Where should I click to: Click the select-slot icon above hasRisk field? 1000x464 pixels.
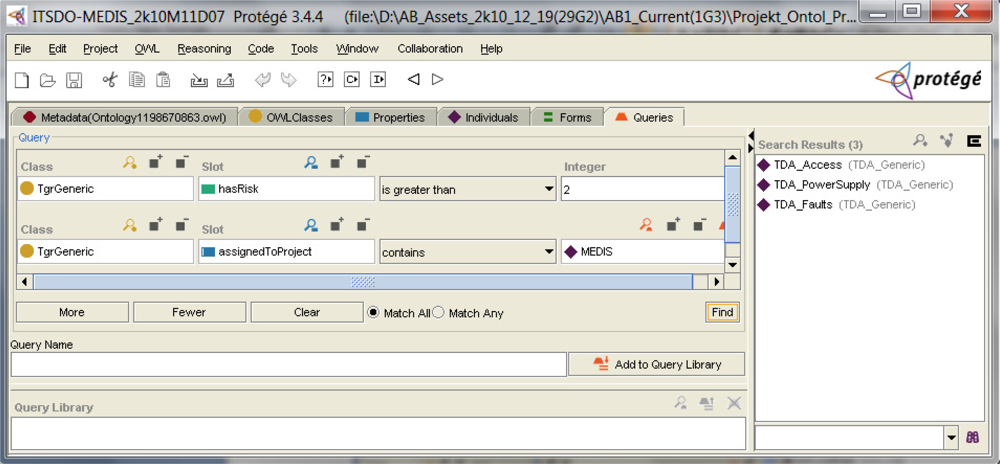(x=311, y=162)
